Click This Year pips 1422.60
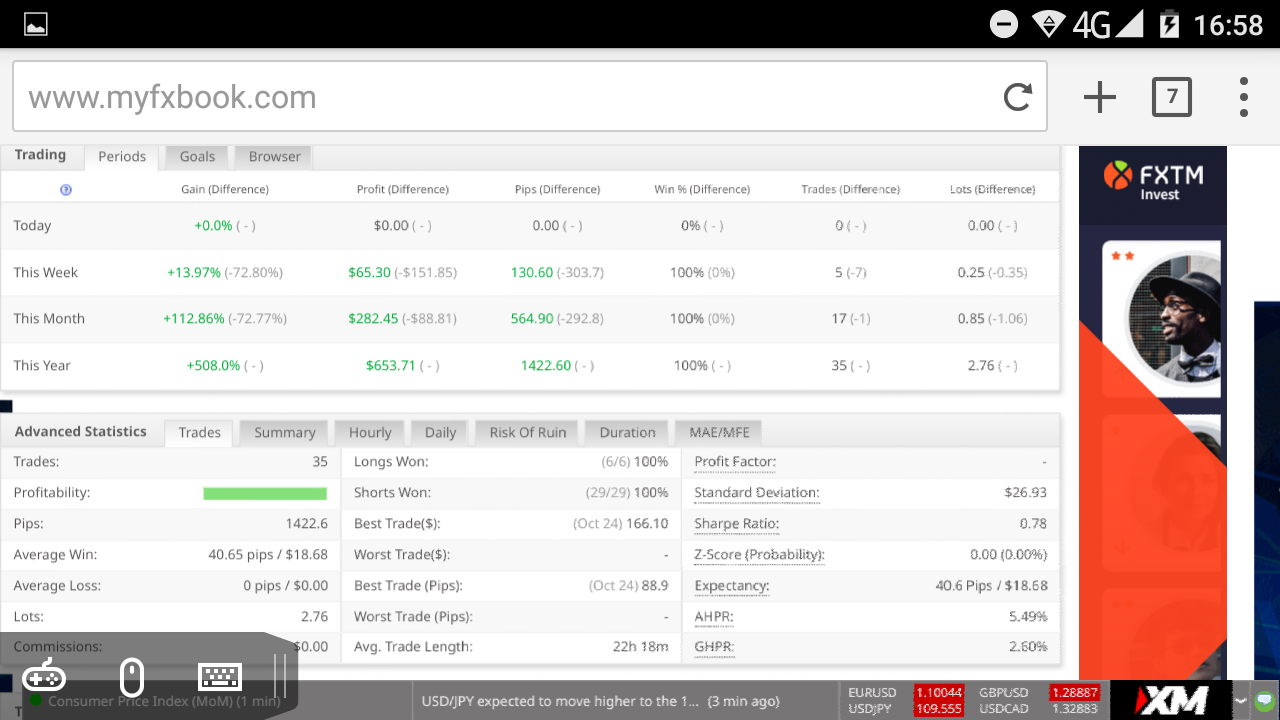The height and width of the screenshot is (720, 1280). (546, 366)
